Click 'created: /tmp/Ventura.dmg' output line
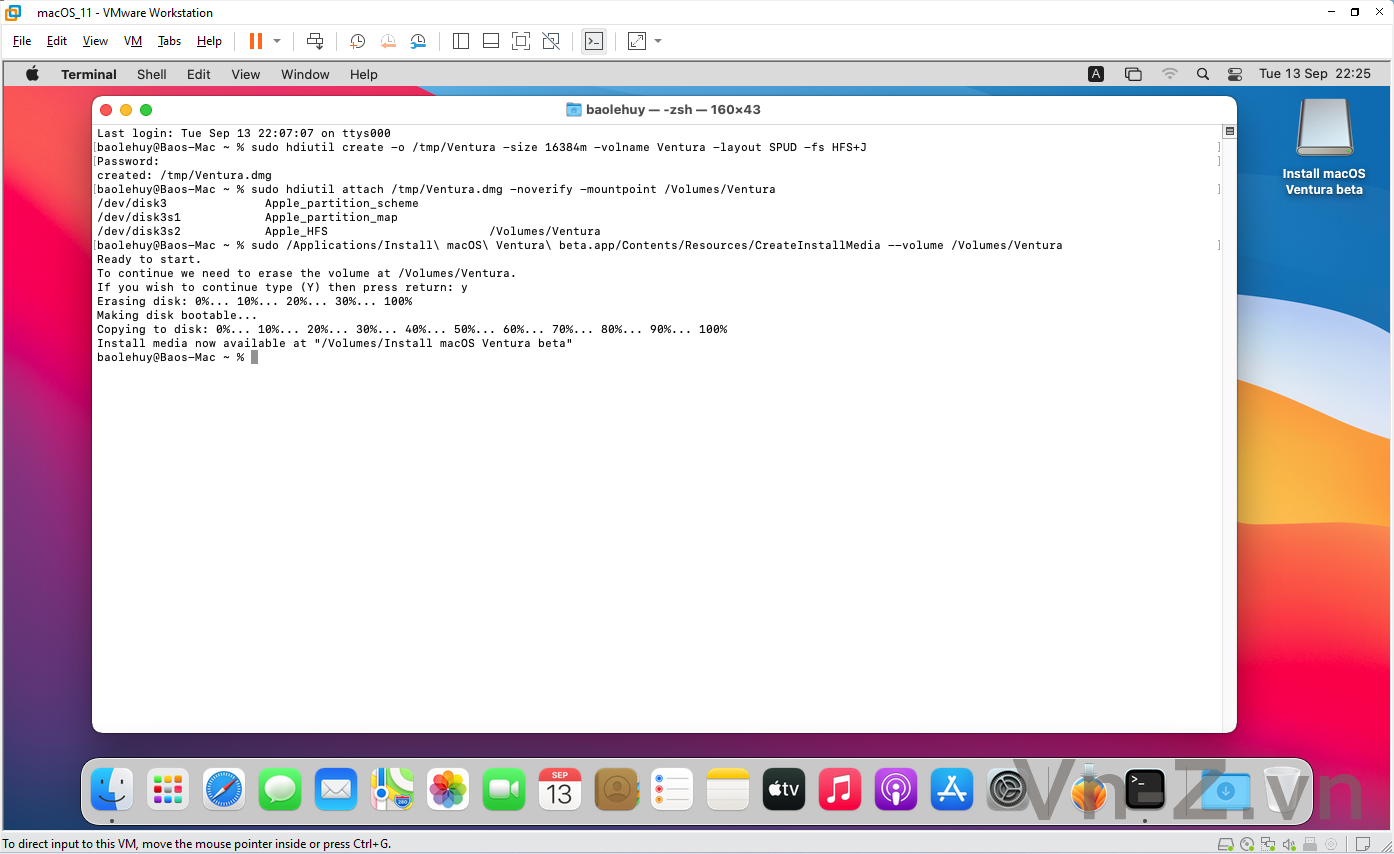This screenshot has height=854, width=1394. [x=184, y=175]
